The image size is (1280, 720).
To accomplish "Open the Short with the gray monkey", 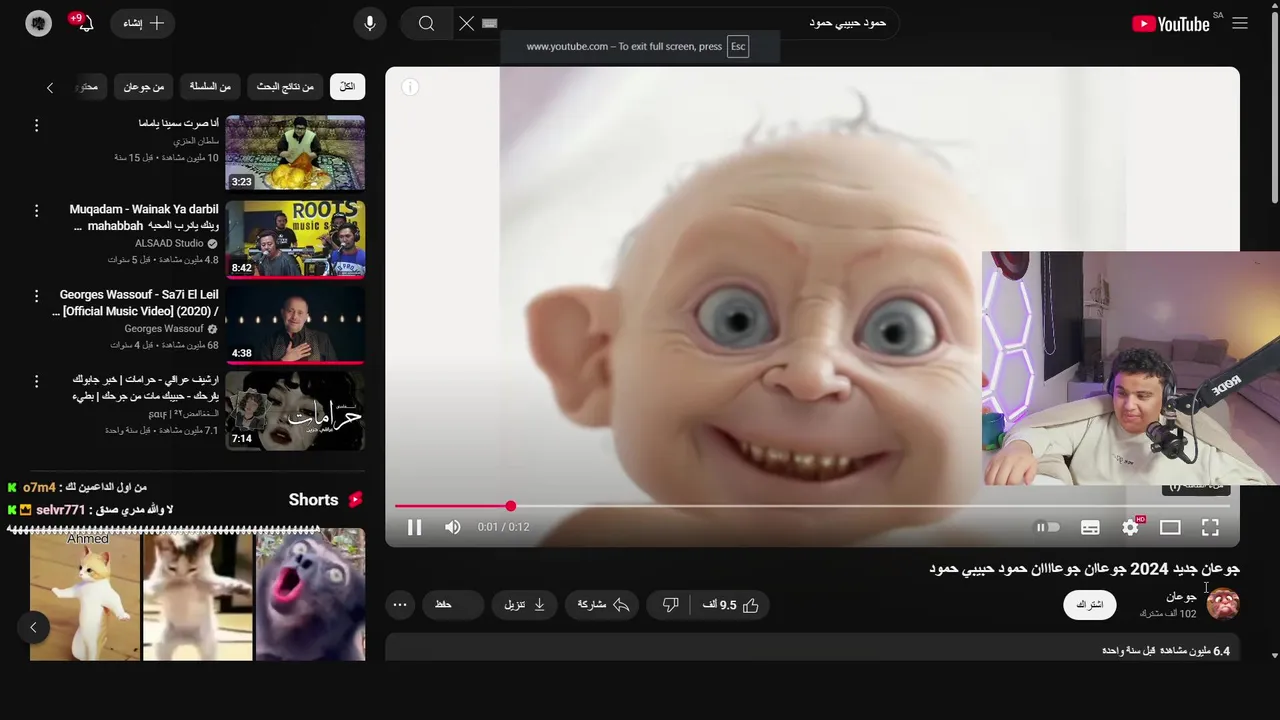I will [310, 594].
